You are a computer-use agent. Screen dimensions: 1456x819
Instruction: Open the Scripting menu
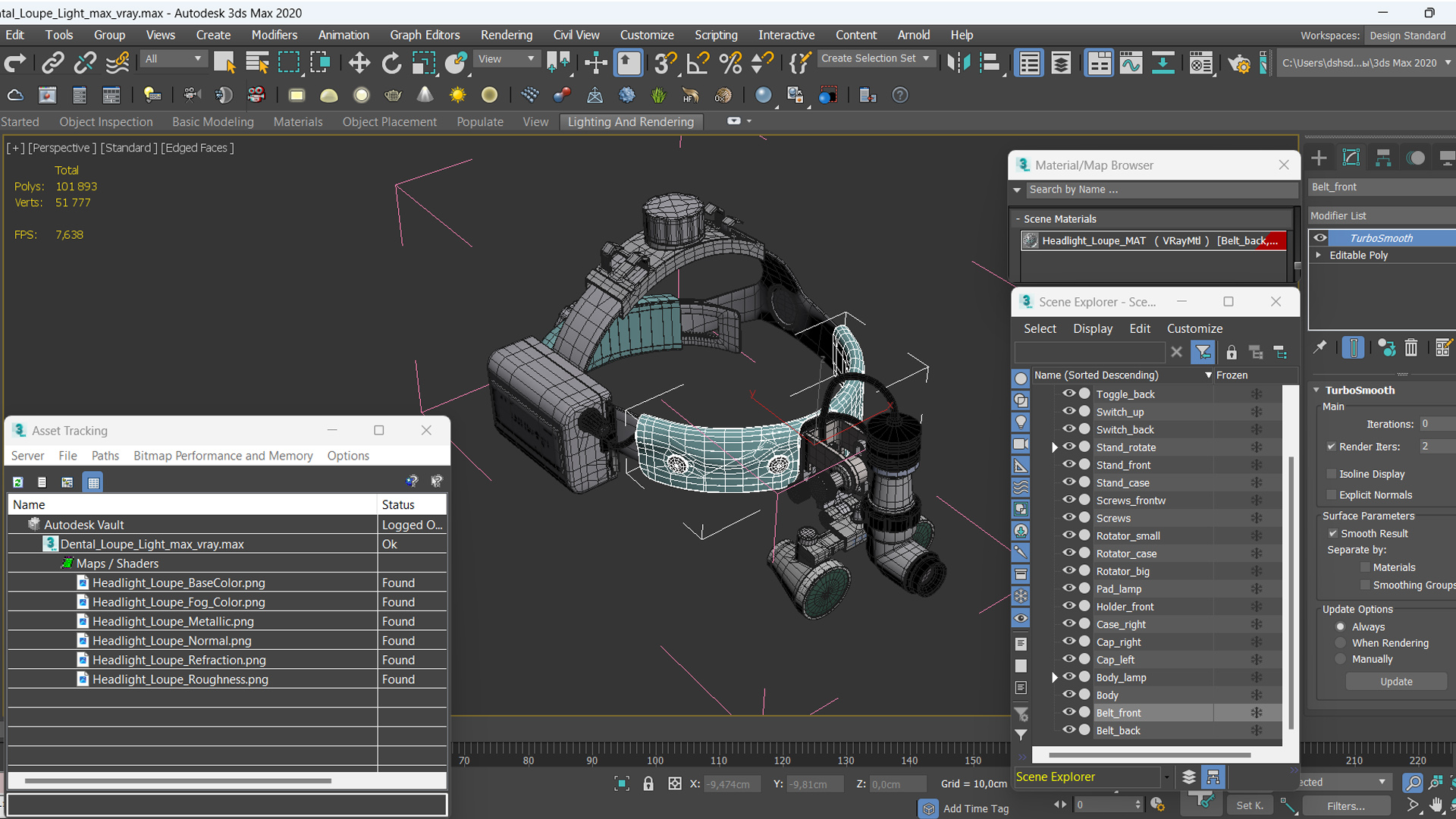716,35
